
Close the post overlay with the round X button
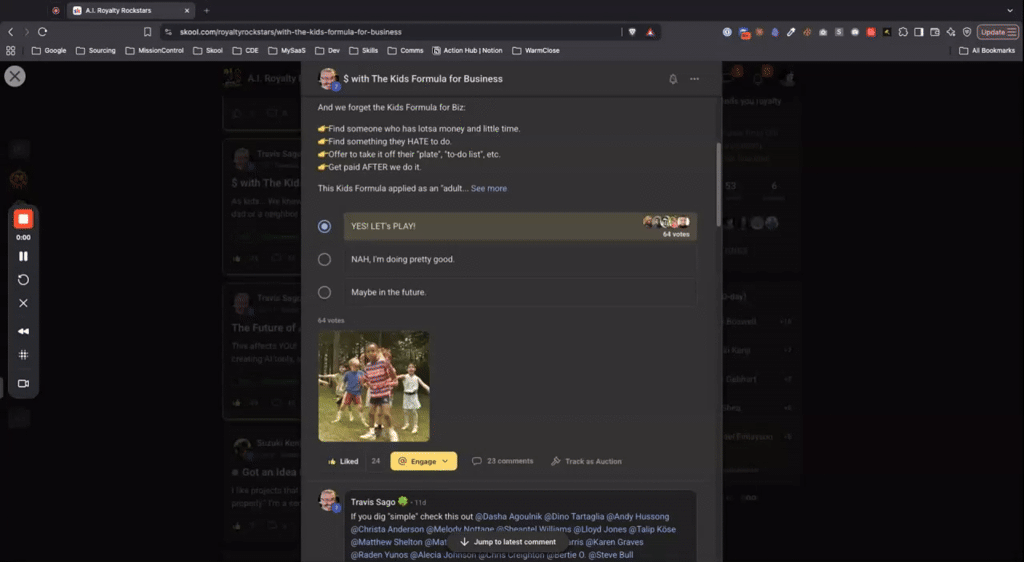click(x=15, y=76)
